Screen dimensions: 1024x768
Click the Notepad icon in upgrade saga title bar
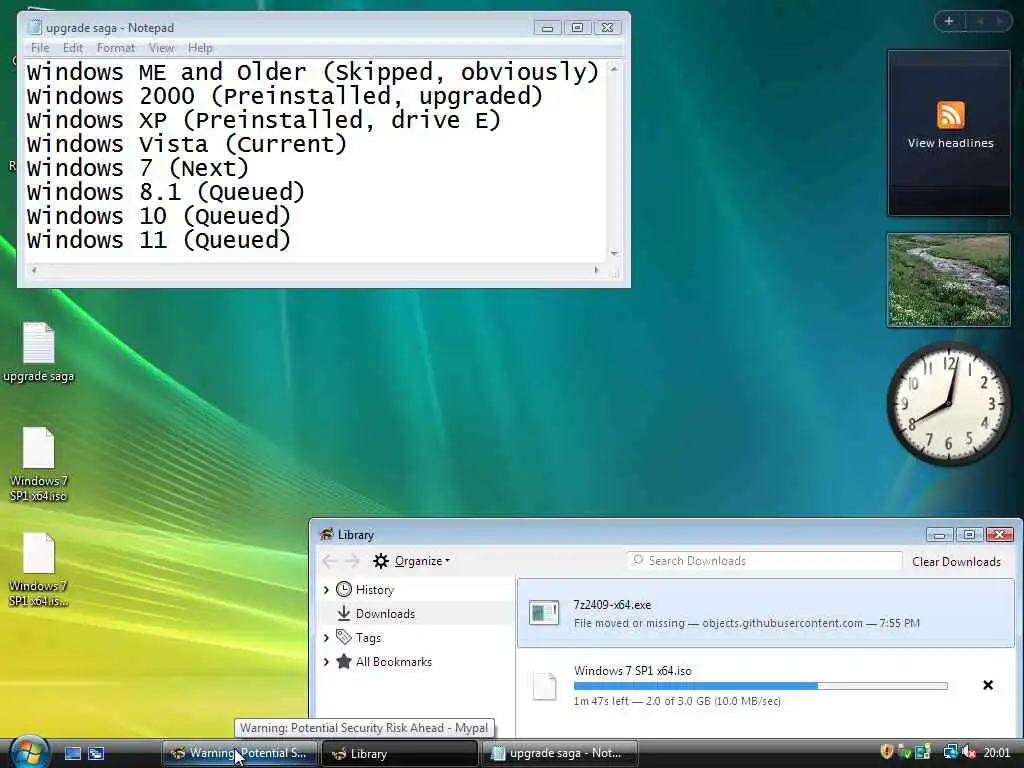tap(34, 27)
